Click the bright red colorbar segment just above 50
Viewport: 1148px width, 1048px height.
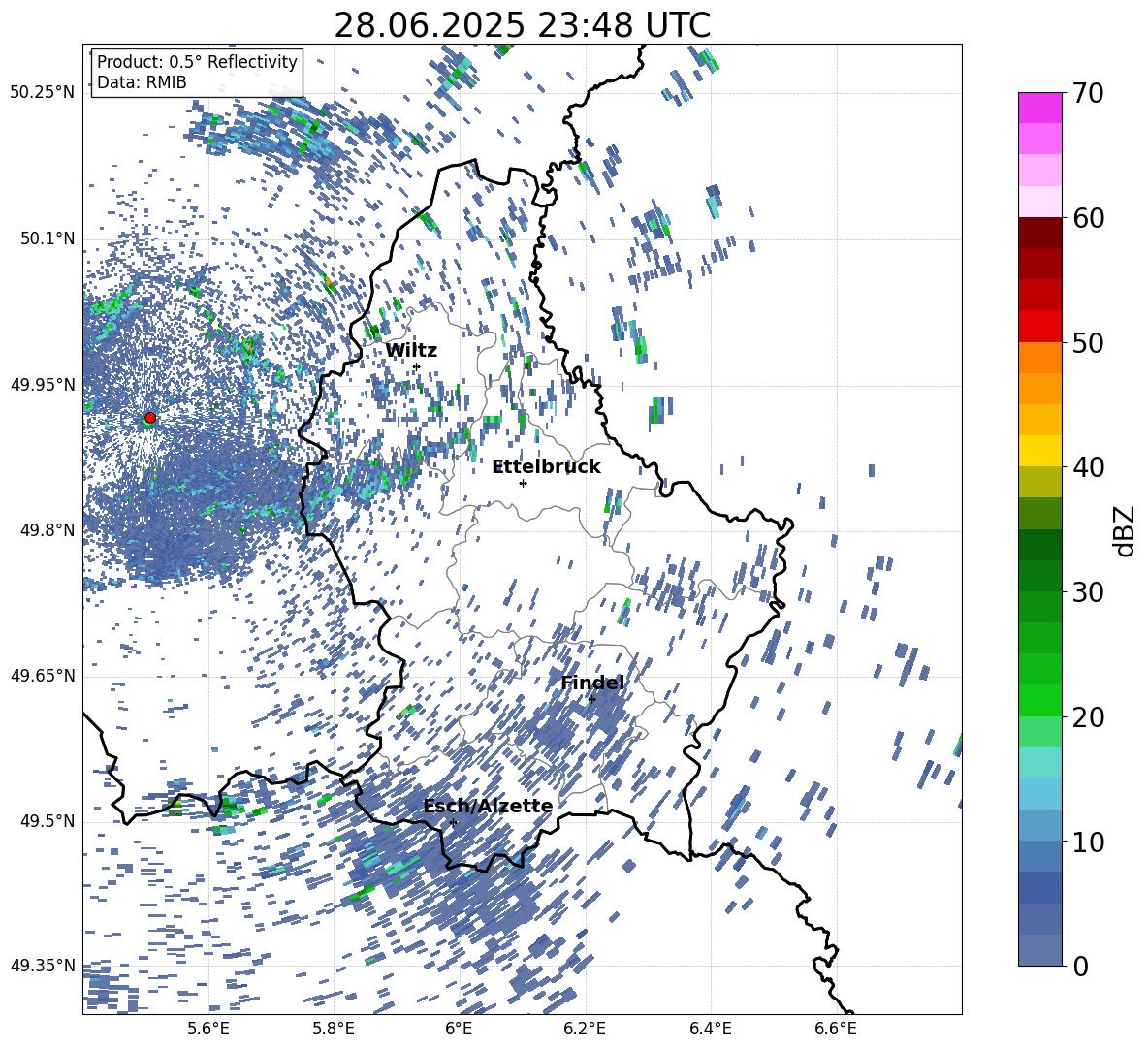1039,327
